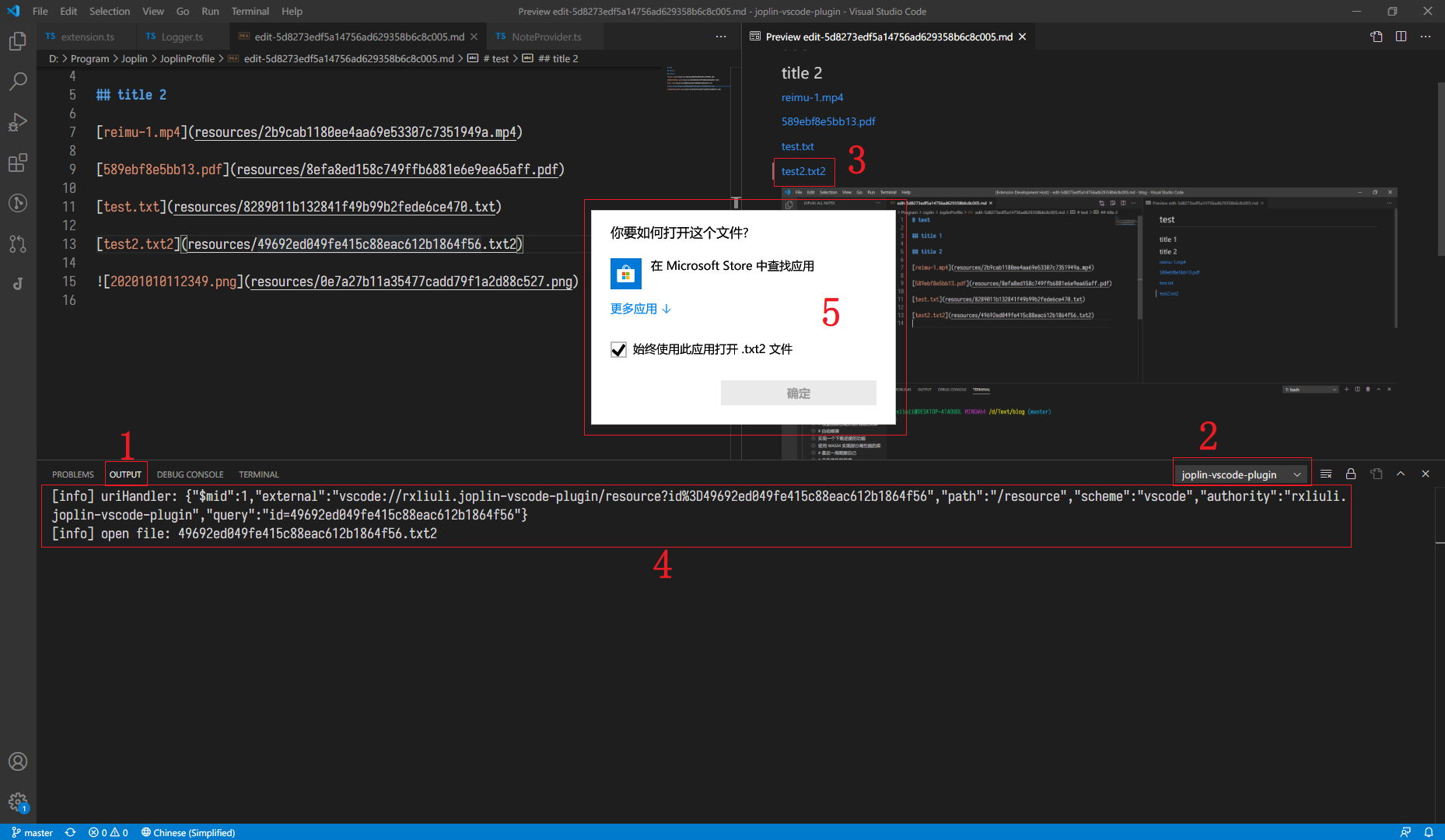Open the Terminal menu in the menu bar
This screenshot has height=840, width=1445.
pyautogui.click(x=250, y=11)
